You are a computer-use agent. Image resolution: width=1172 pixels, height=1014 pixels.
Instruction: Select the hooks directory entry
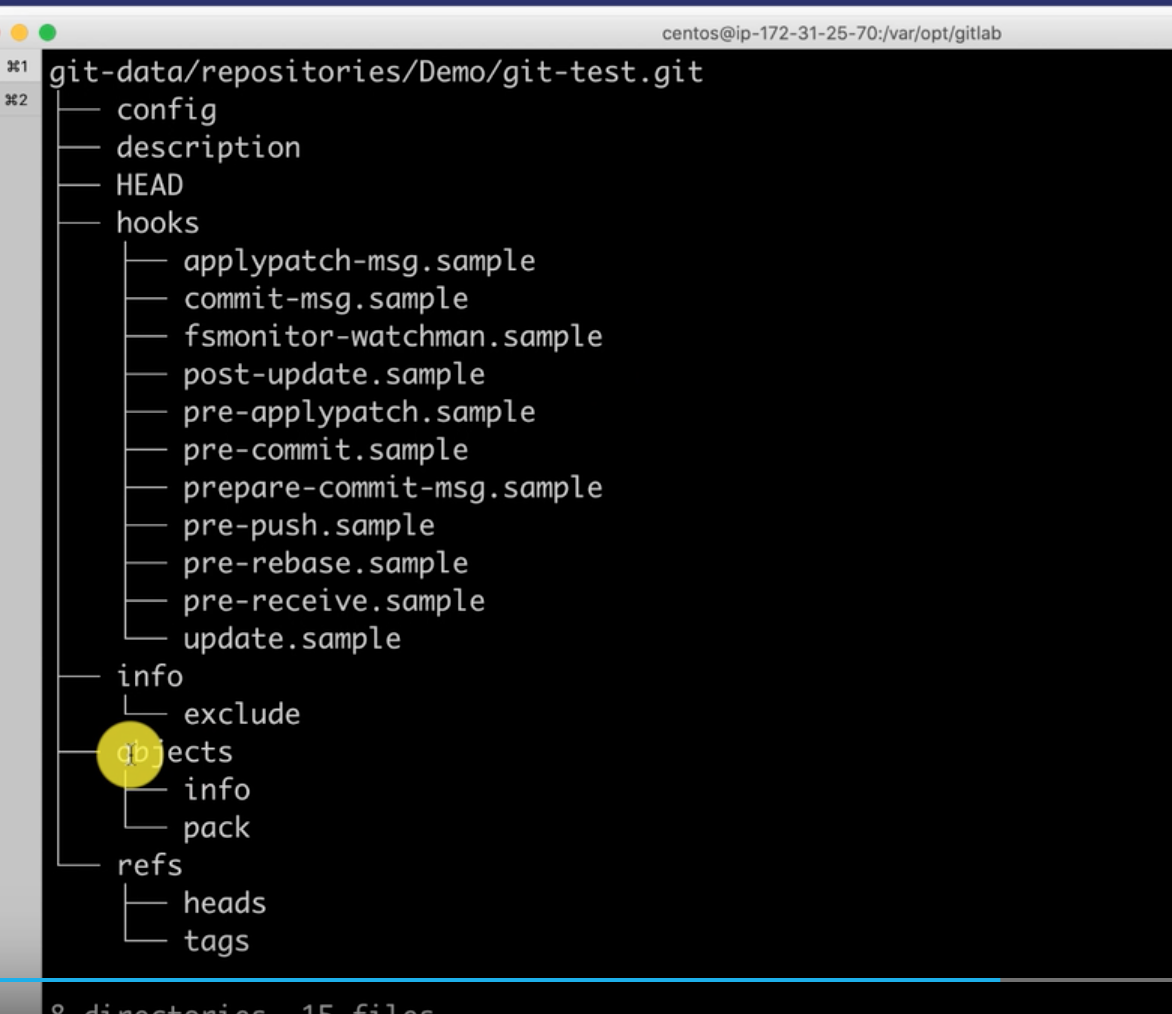(158, 223)
